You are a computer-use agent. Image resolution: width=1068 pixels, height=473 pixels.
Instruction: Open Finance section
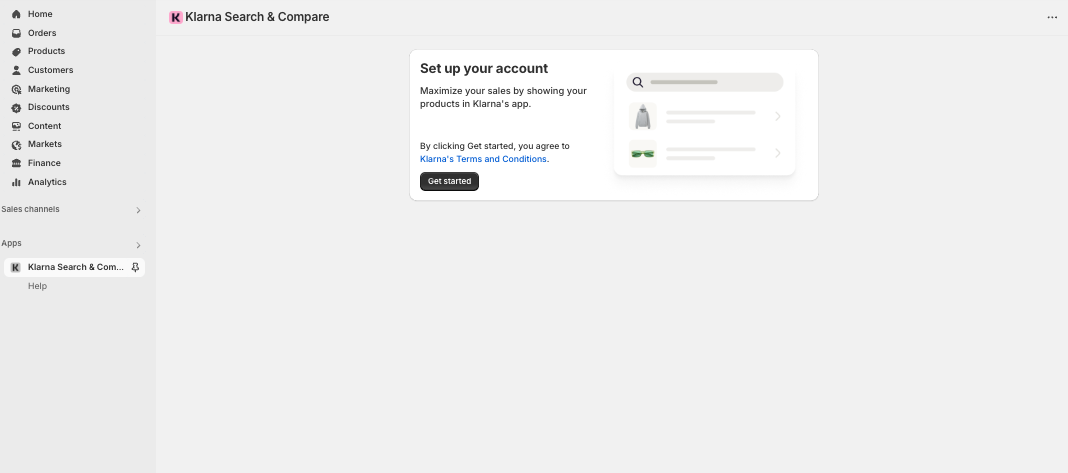point(44,164)
